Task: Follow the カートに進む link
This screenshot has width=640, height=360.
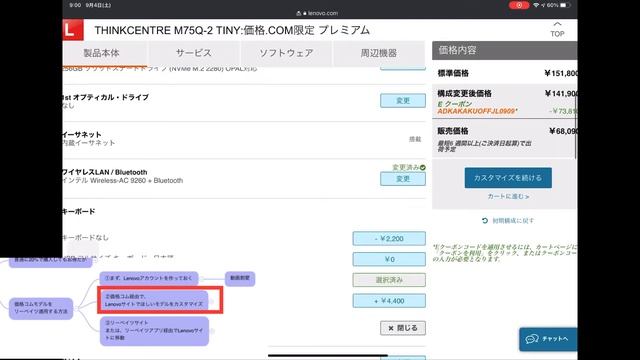Action: point(508,197)
